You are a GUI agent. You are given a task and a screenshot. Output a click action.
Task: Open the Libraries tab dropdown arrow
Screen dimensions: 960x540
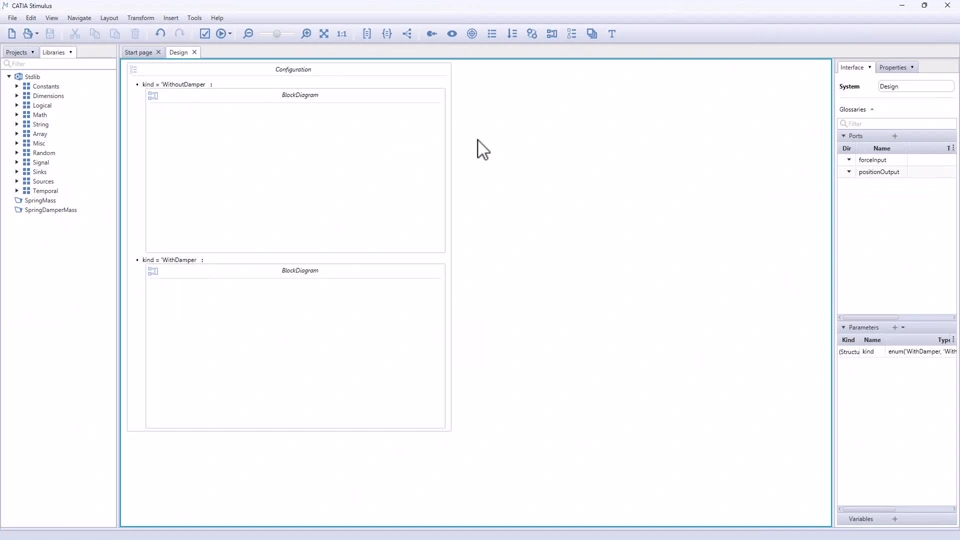pyautogui.click(x=70, y=53)
